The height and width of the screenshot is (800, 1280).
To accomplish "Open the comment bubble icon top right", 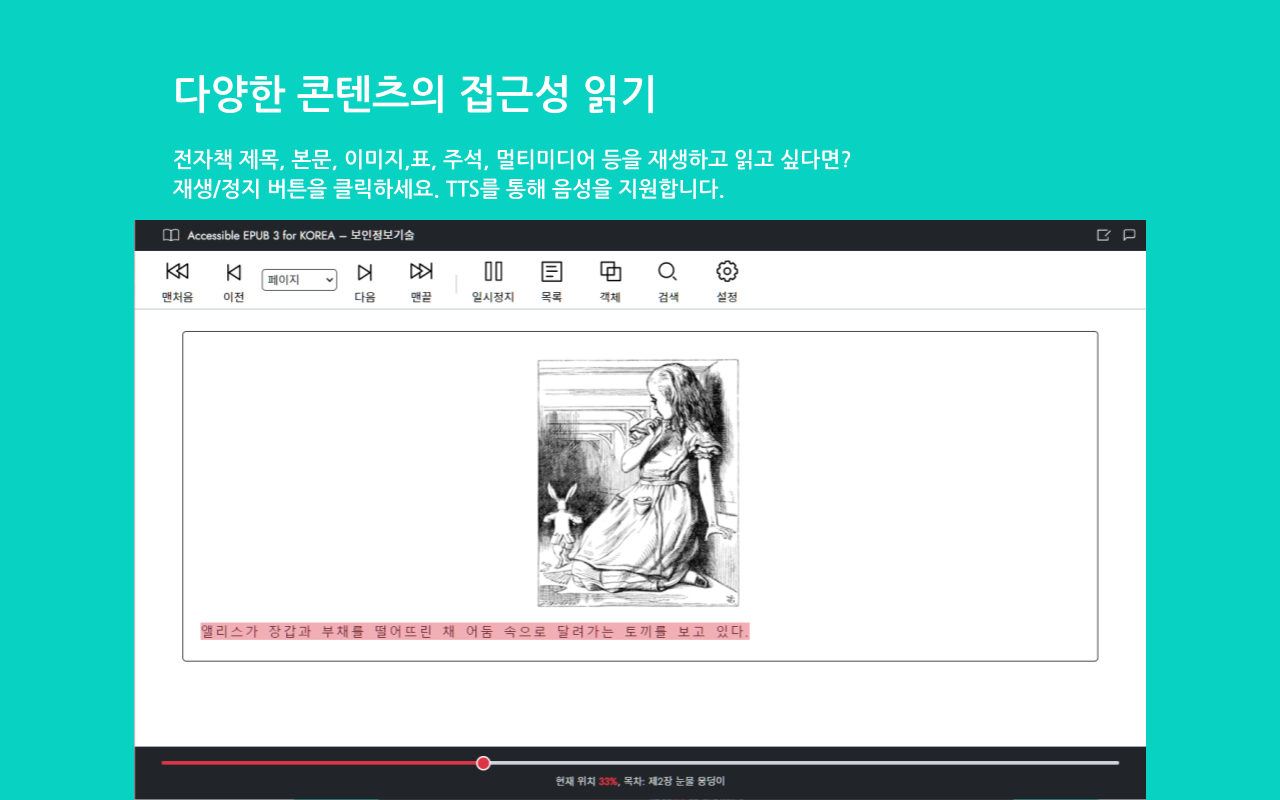I will tap(1128, 235).
